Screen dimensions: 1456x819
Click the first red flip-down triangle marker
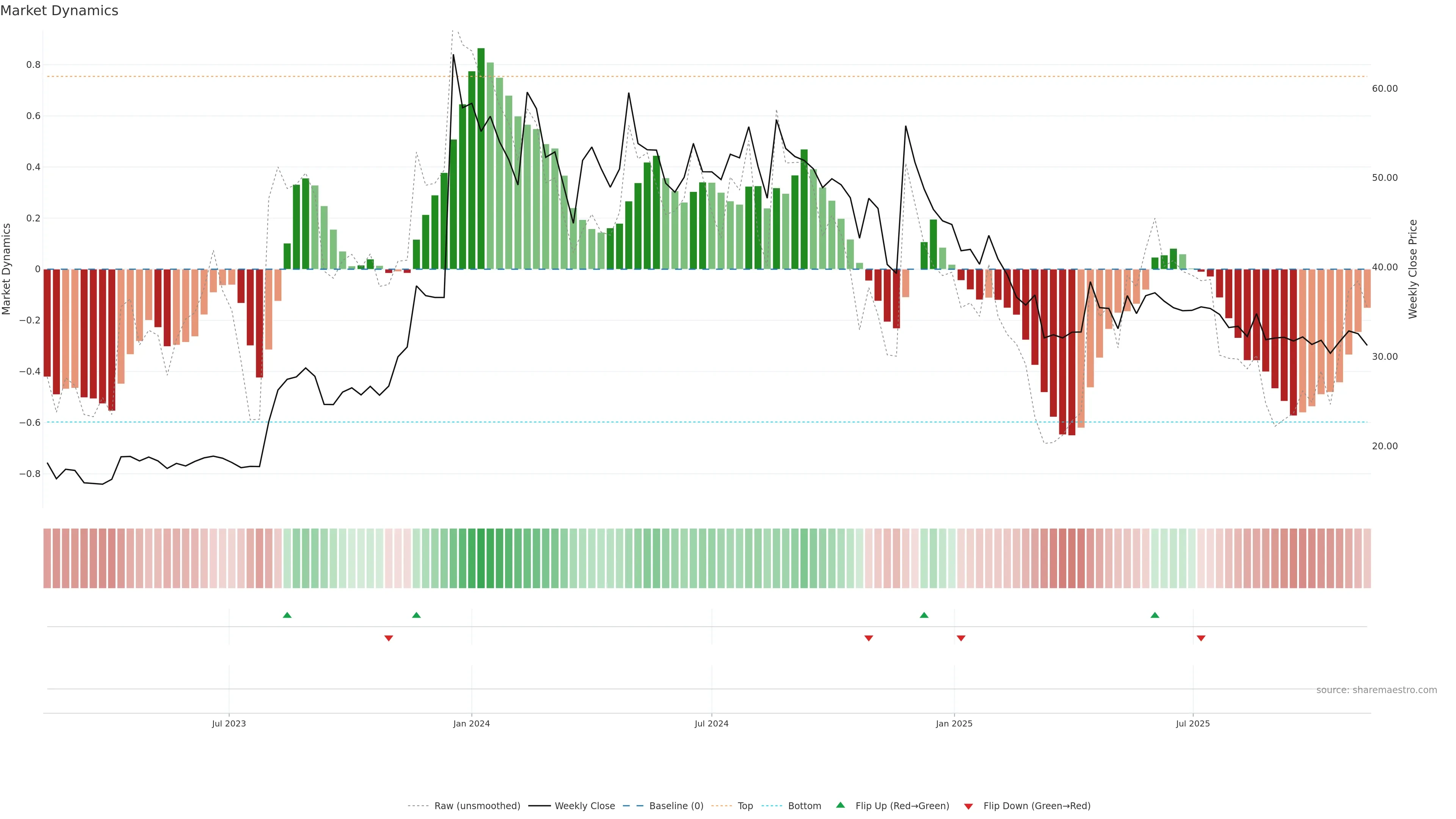pos(389,638)
